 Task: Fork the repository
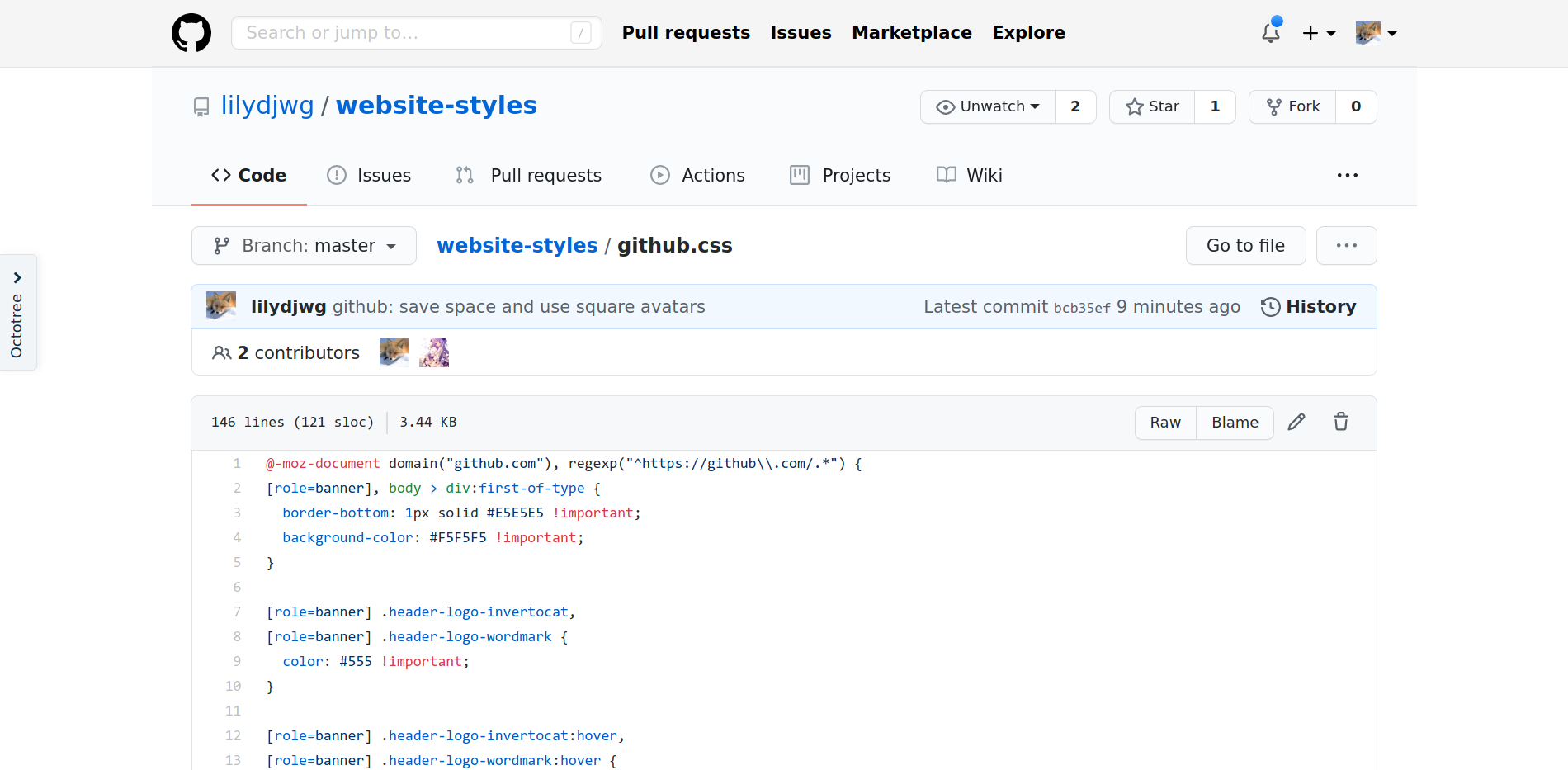click(1292, 106)
